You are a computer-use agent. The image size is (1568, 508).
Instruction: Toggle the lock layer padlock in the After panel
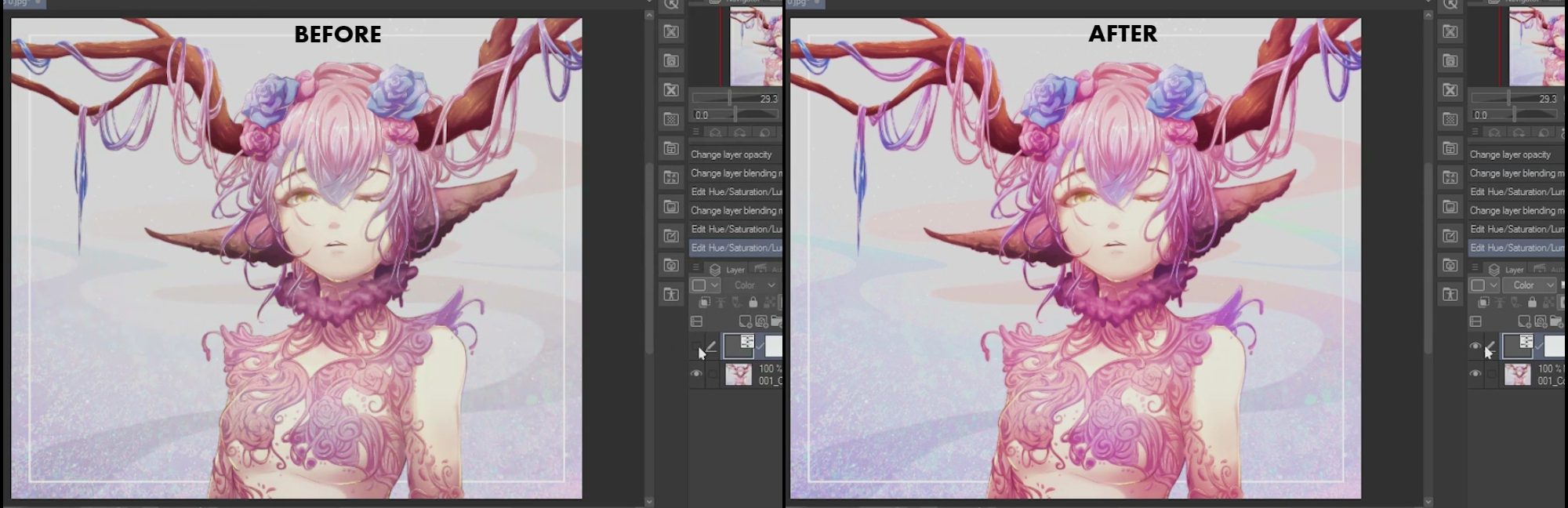tap(1532, 303)
